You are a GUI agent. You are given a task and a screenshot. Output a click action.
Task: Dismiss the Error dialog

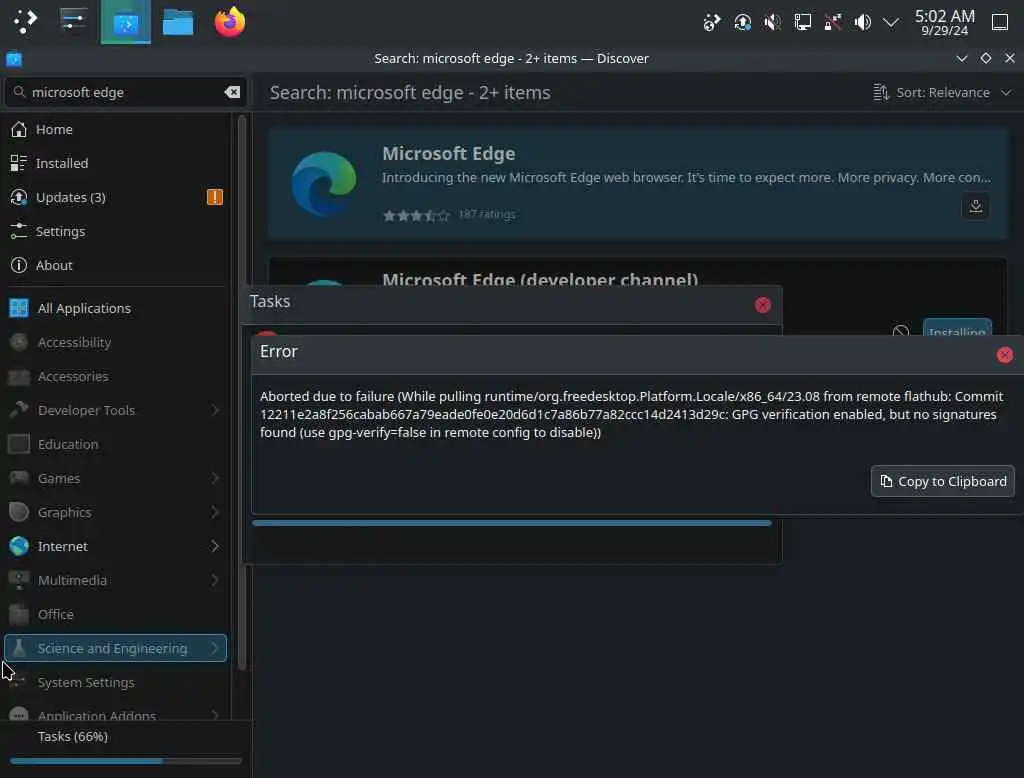(1004, 355)
